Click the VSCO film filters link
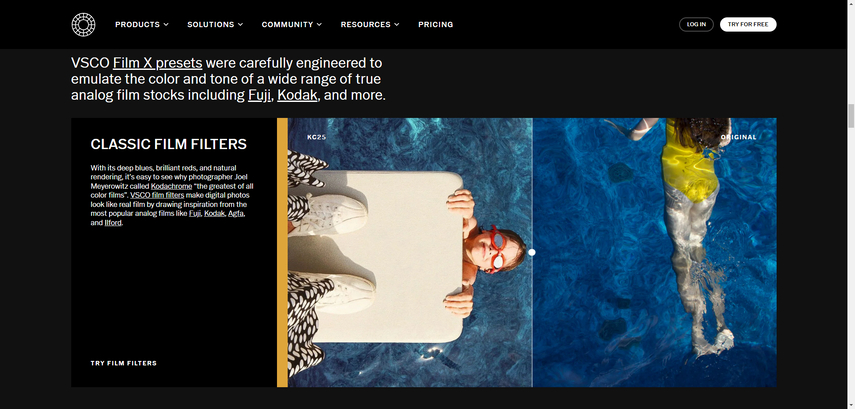The image size is (855, 409). 157,195
